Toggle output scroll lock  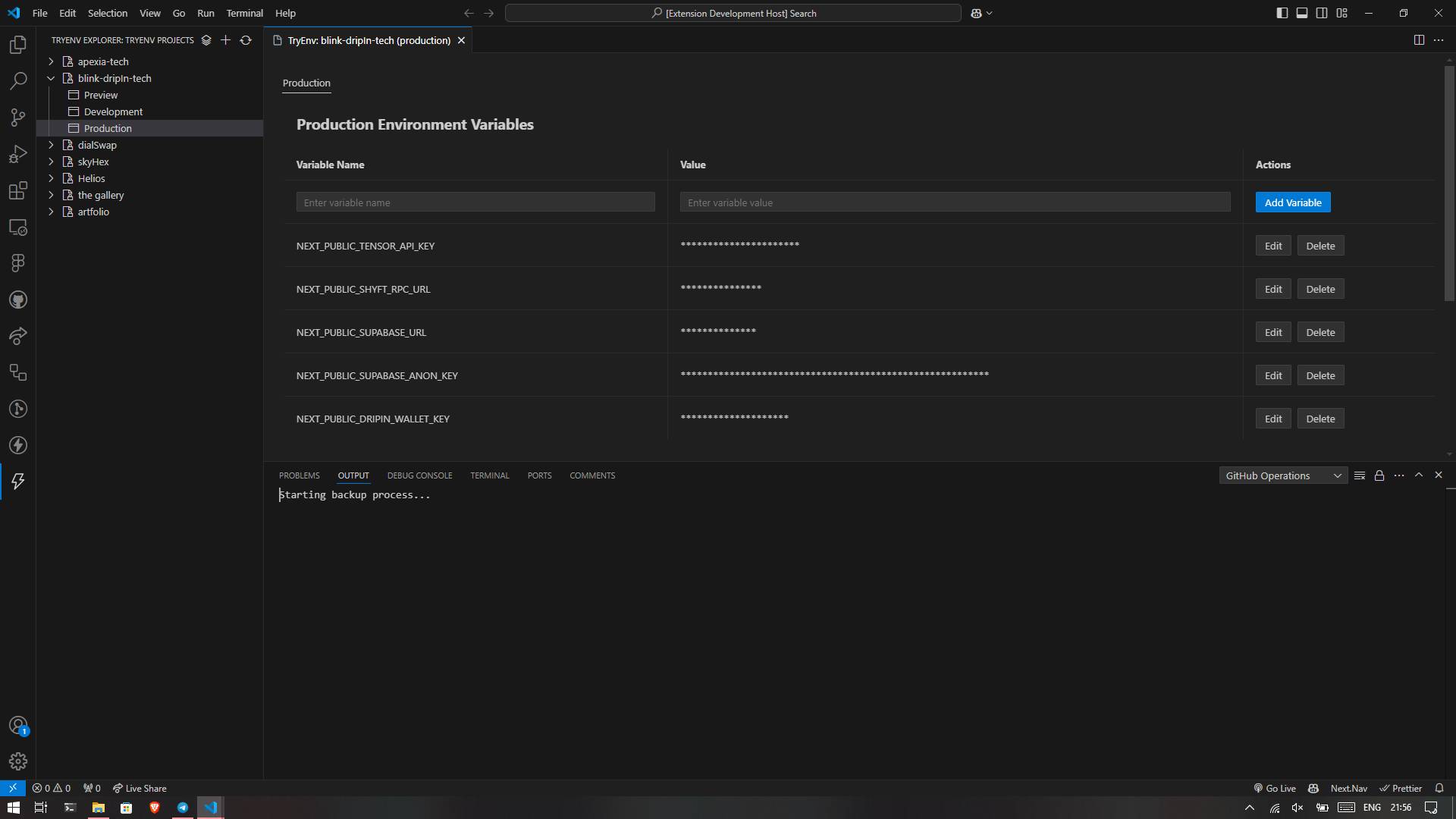pos(1379,475)
